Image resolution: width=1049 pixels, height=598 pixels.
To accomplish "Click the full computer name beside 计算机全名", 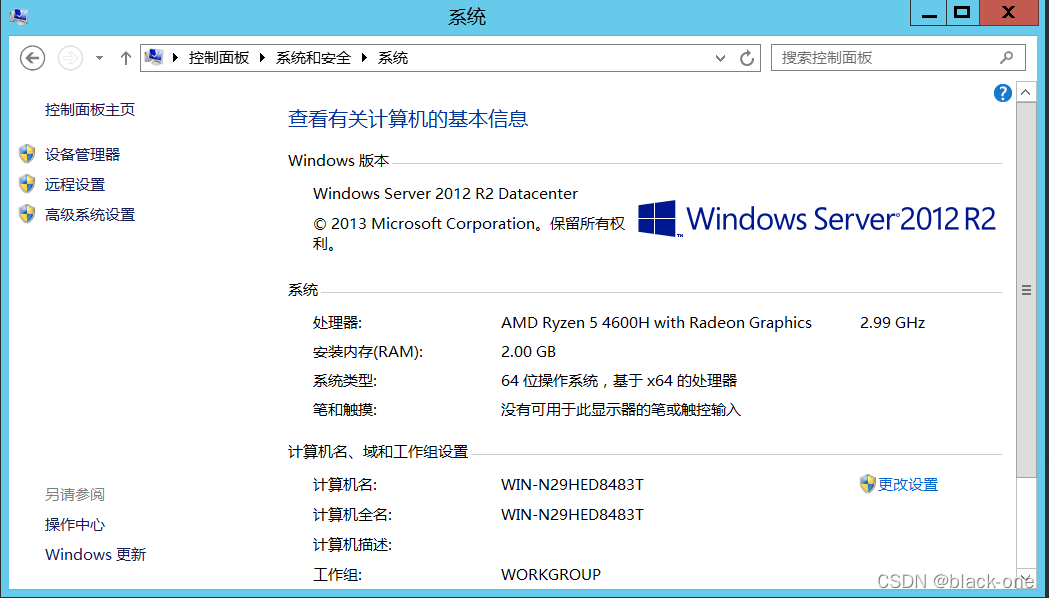I will click(572, 515).
